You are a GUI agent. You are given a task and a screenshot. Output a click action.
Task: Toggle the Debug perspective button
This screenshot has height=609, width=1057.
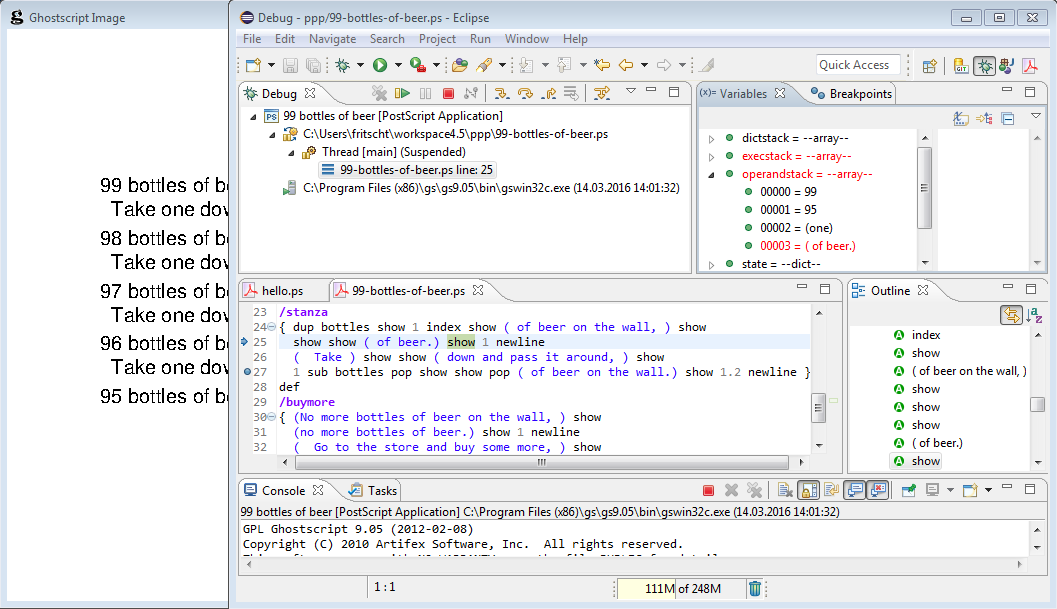pos(984,65)
